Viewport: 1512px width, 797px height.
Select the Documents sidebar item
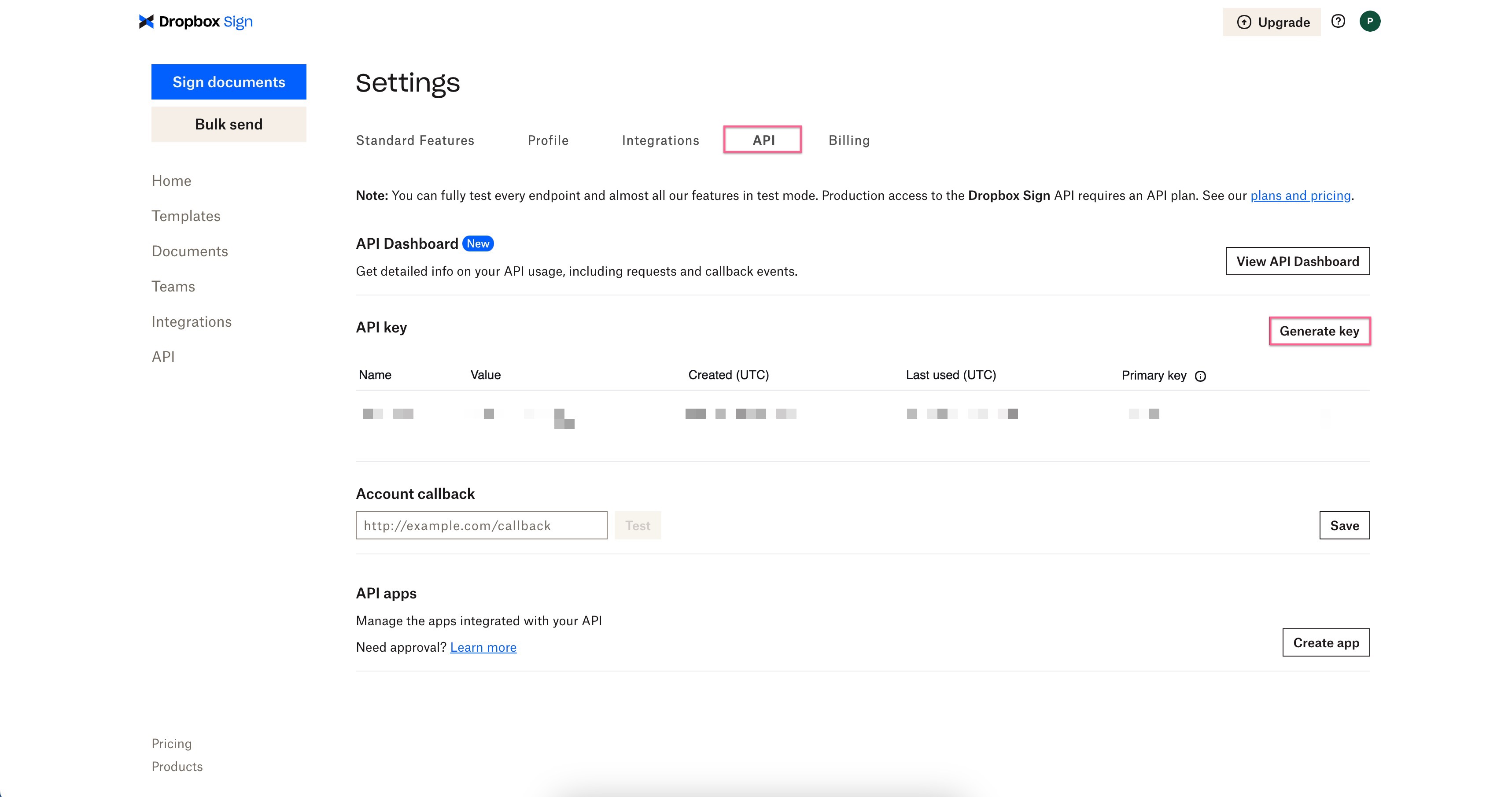(189, 251)
